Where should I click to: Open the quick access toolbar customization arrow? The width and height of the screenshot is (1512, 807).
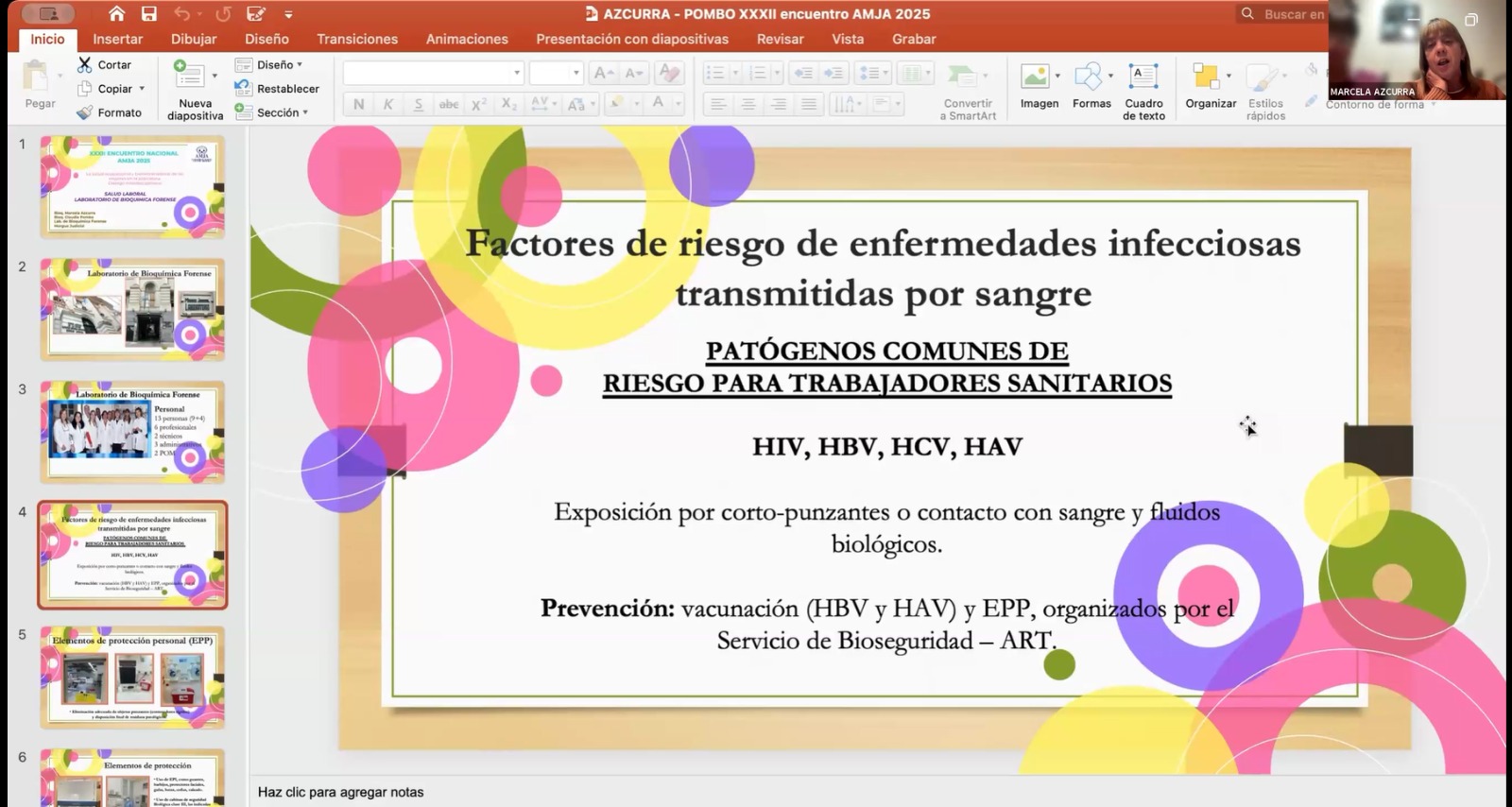(x=288, y=14)
